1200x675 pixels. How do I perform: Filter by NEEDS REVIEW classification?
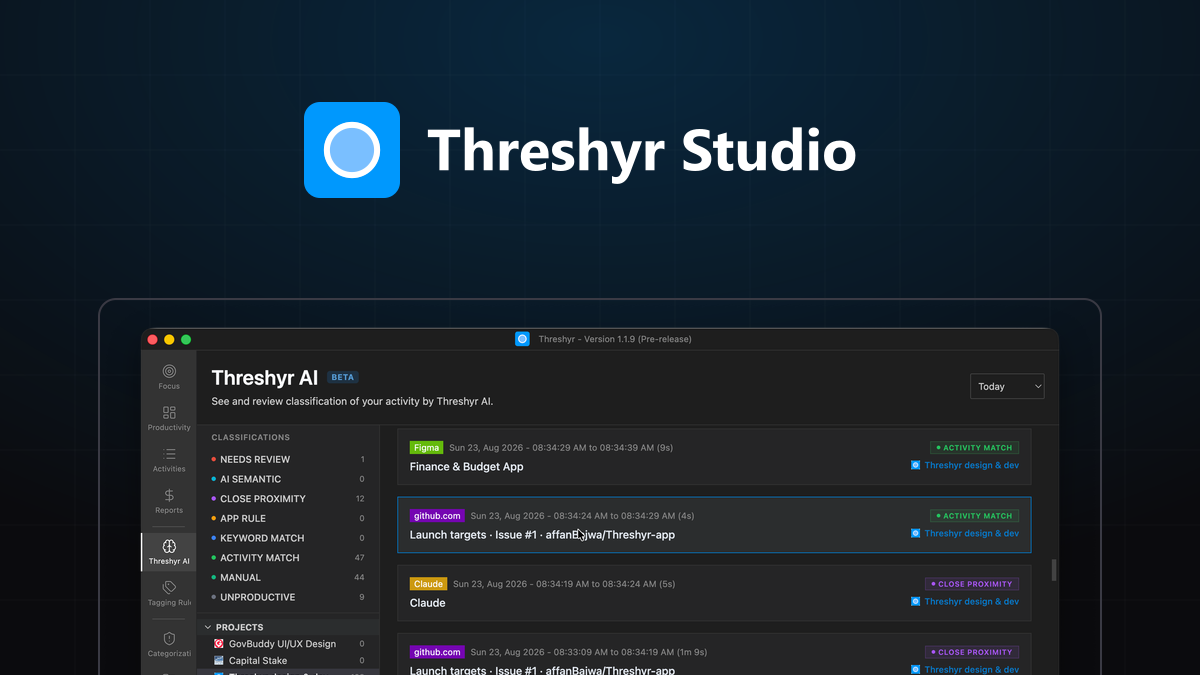[288, 459]
